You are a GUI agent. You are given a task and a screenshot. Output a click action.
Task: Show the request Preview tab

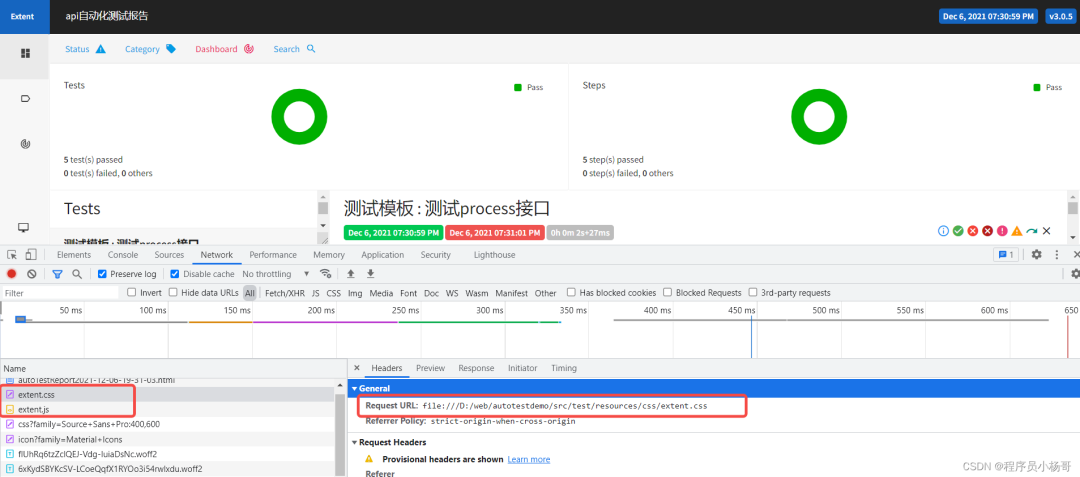click(x=430, y=368)
